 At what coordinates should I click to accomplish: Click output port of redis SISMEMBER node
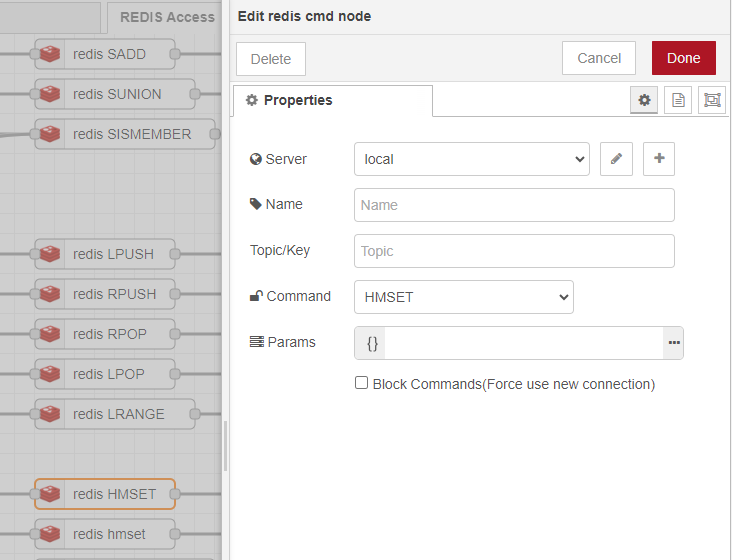215,134
